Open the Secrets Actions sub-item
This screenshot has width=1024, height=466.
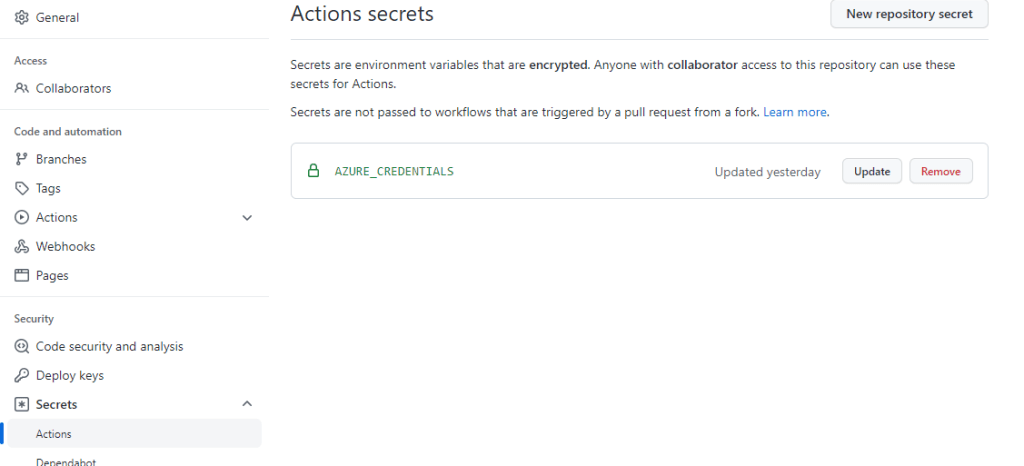pos(54,434)
